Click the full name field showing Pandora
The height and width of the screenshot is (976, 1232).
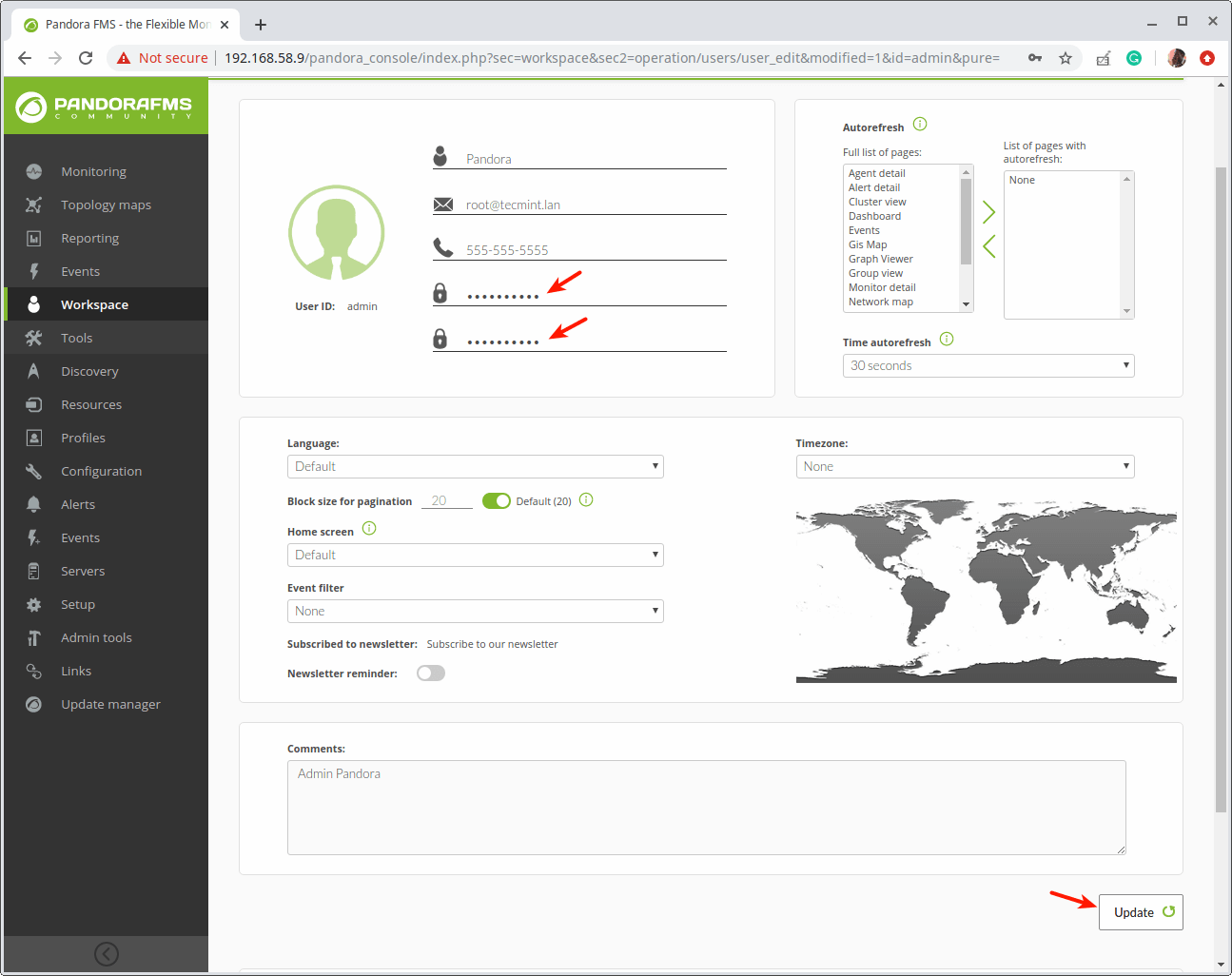coord(596,159)
